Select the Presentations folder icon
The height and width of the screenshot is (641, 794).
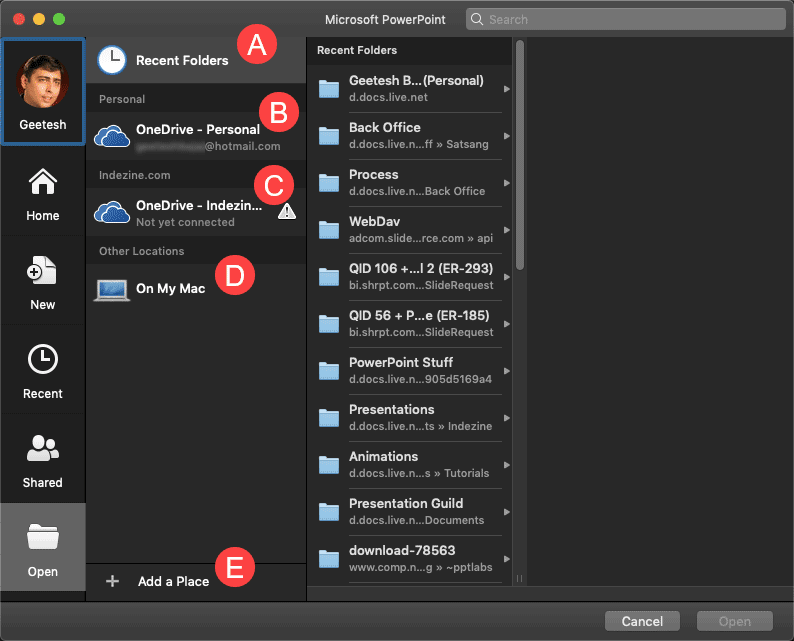point(329,418)
